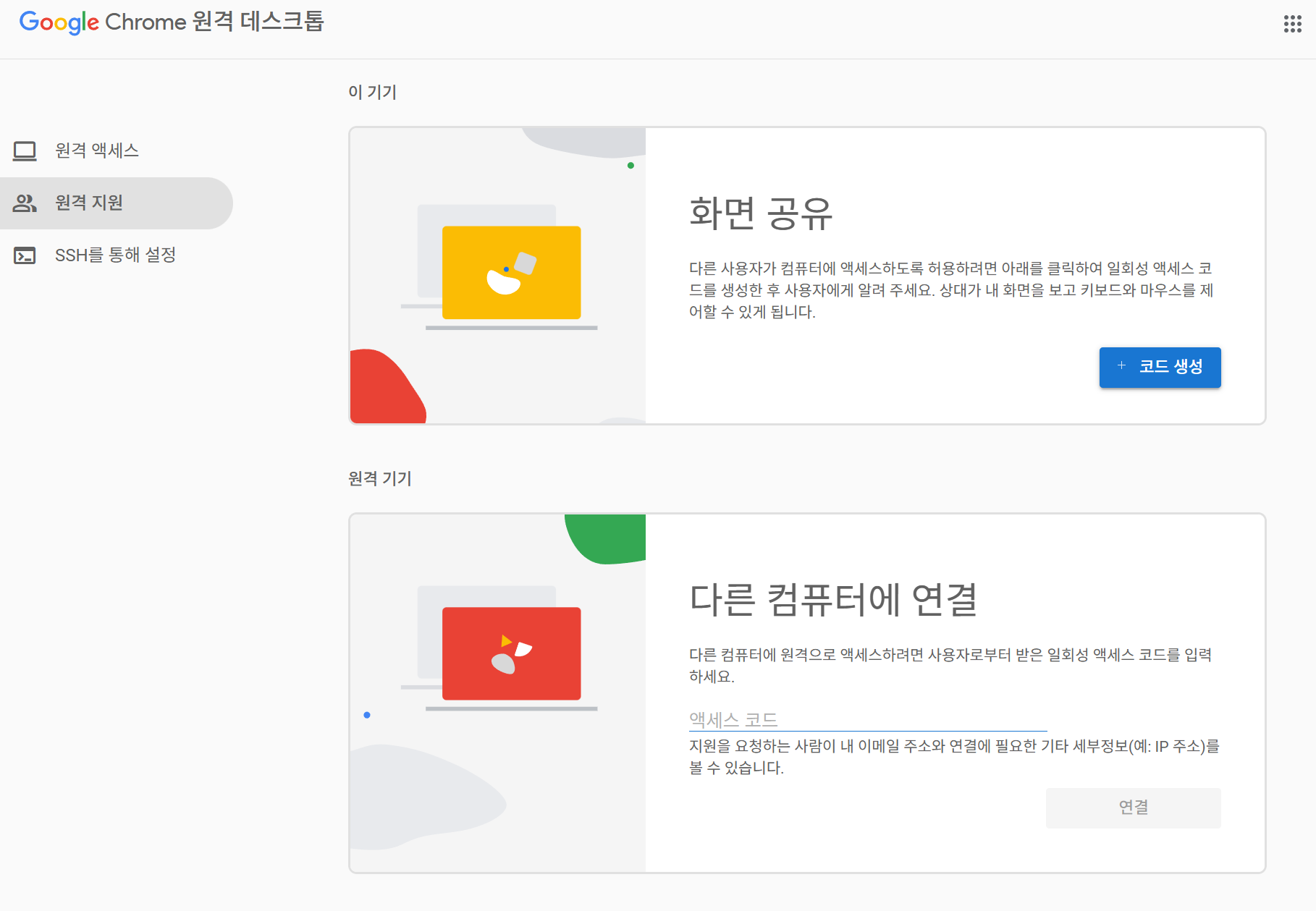This screenshot has height=911, width=1316.
Task: Select the 원격 지원 sidebar item
Action: pos(116,203)
